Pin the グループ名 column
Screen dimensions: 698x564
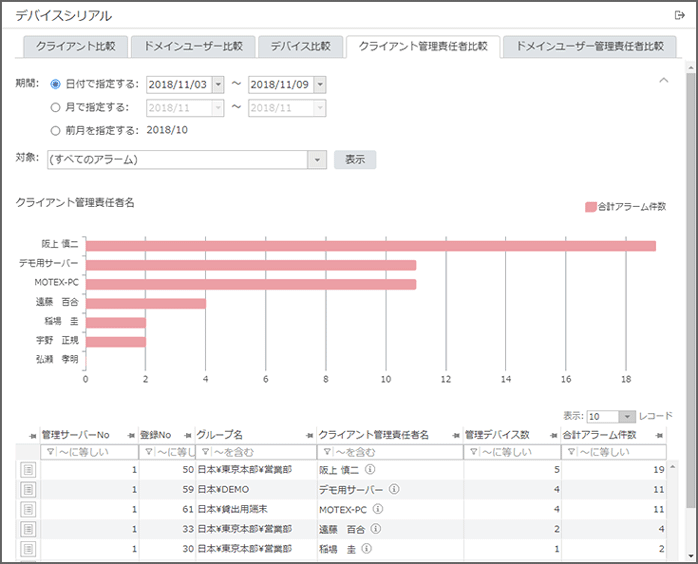309,435
